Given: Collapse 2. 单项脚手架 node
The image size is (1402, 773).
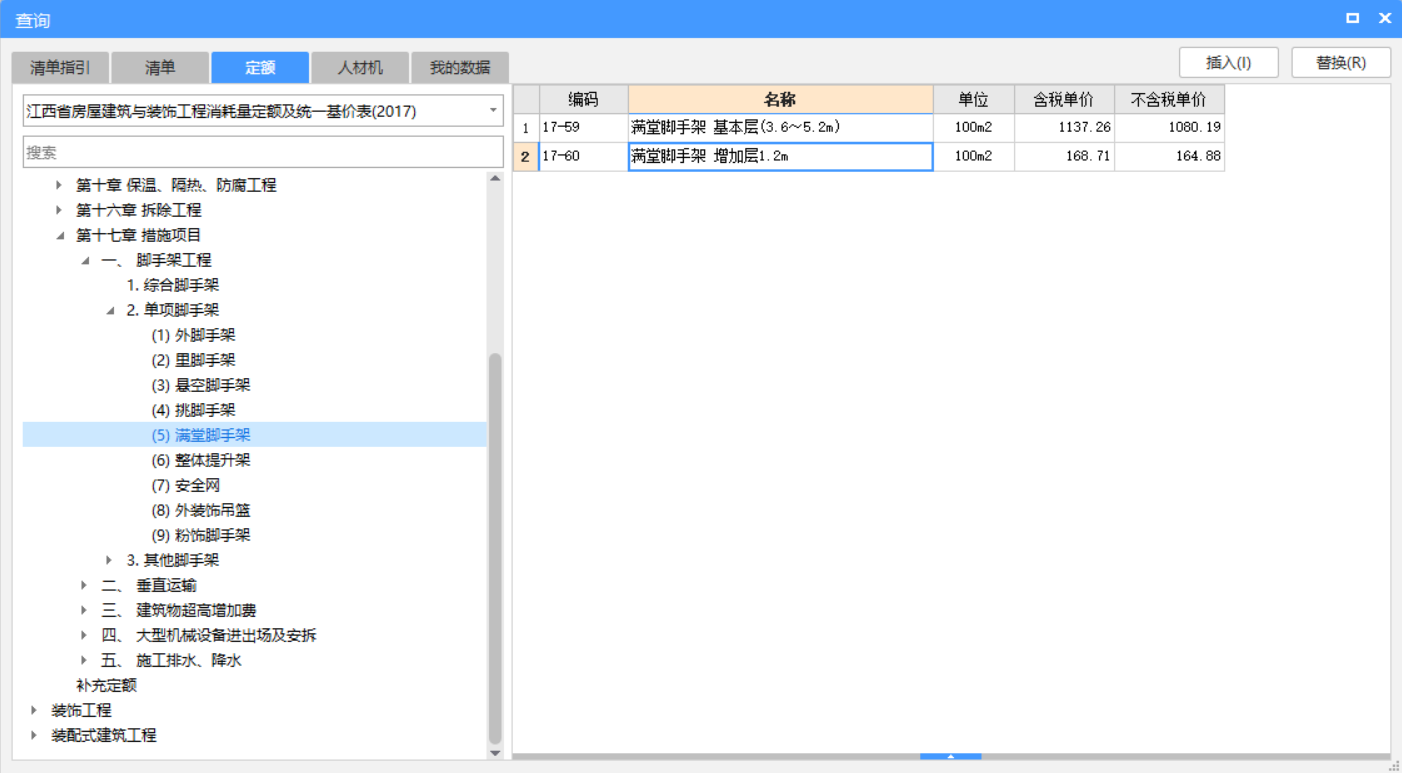Looking at the screenshot, I should tap(109, 310).
